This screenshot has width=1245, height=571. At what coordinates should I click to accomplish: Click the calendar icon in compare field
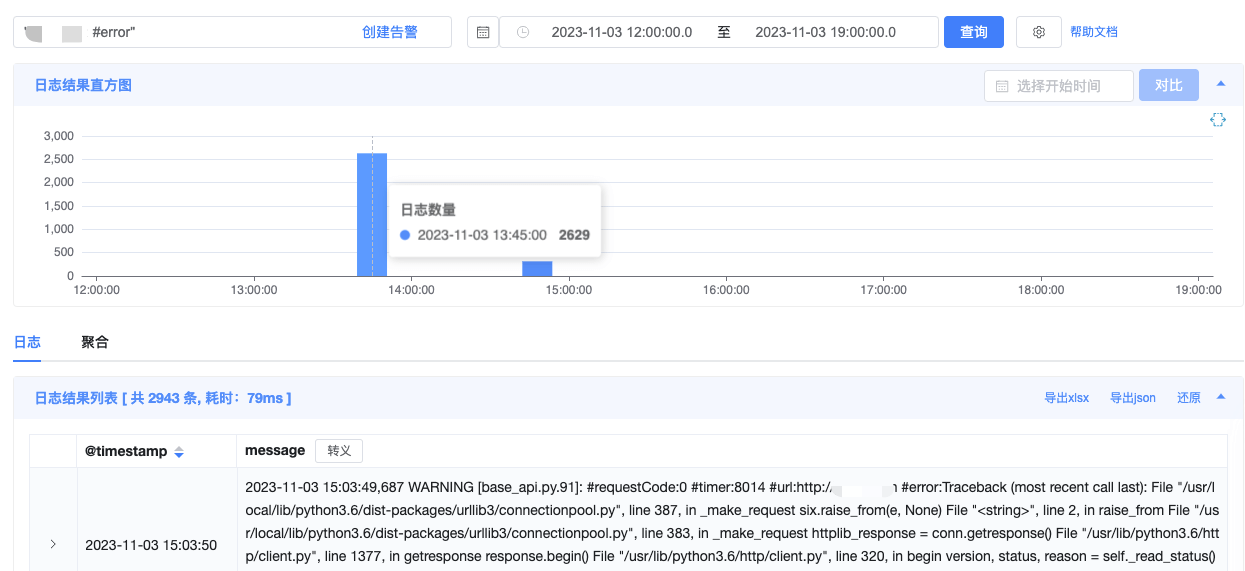point(1002,86)
